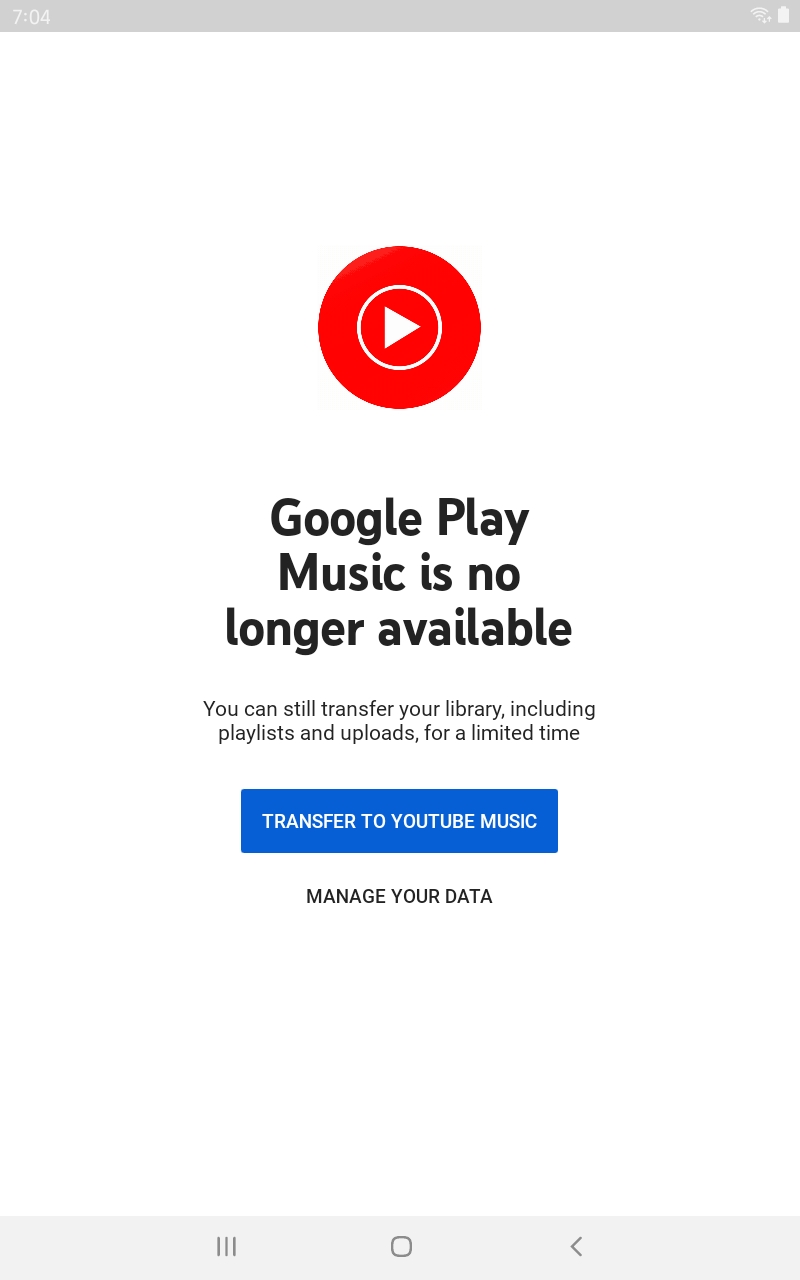Tap the white ring around the play symbol

pyautogui.click(x=399, y=327)
